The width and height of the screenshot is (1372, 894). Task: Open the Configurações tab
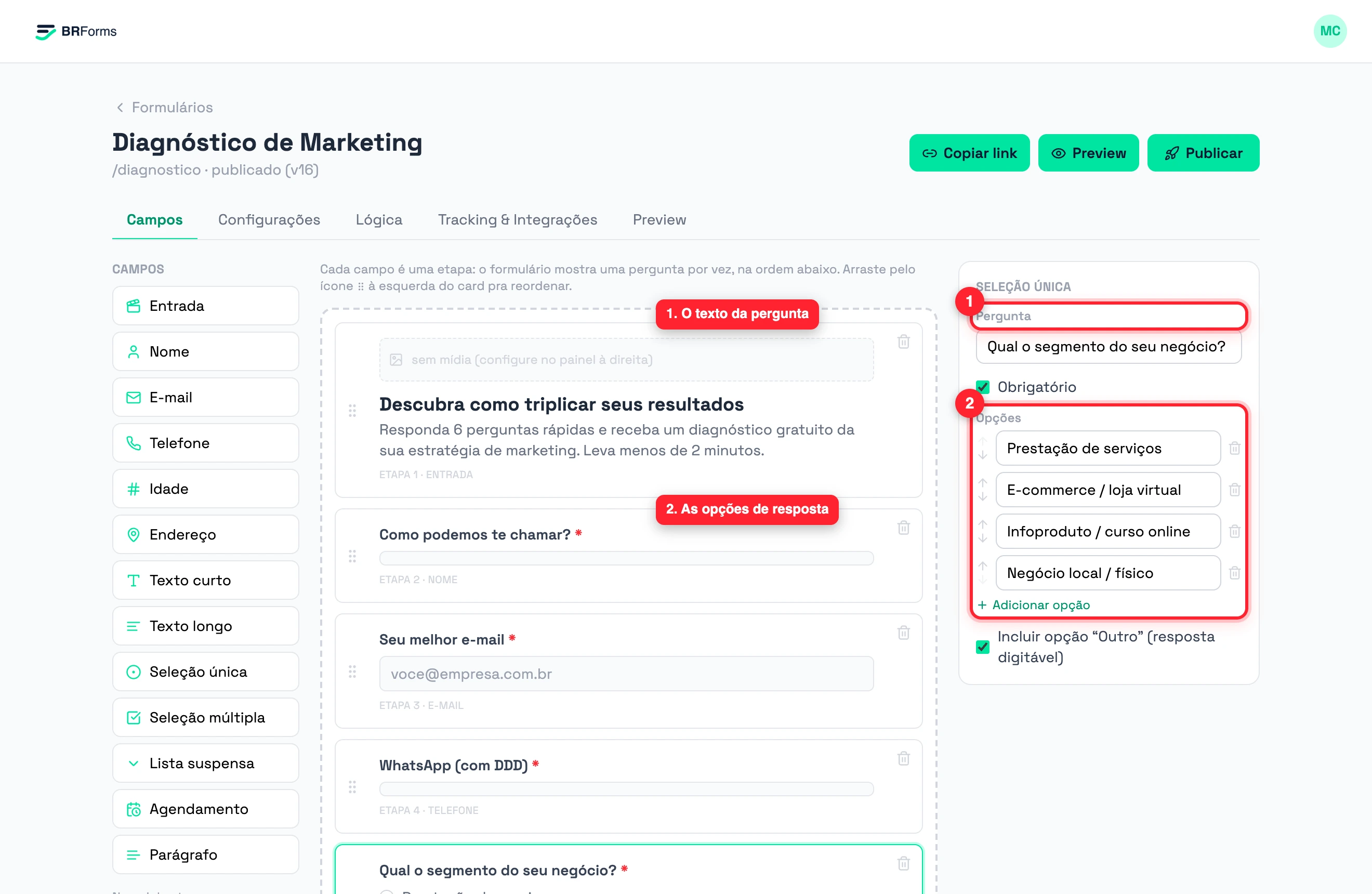point(269,220)
